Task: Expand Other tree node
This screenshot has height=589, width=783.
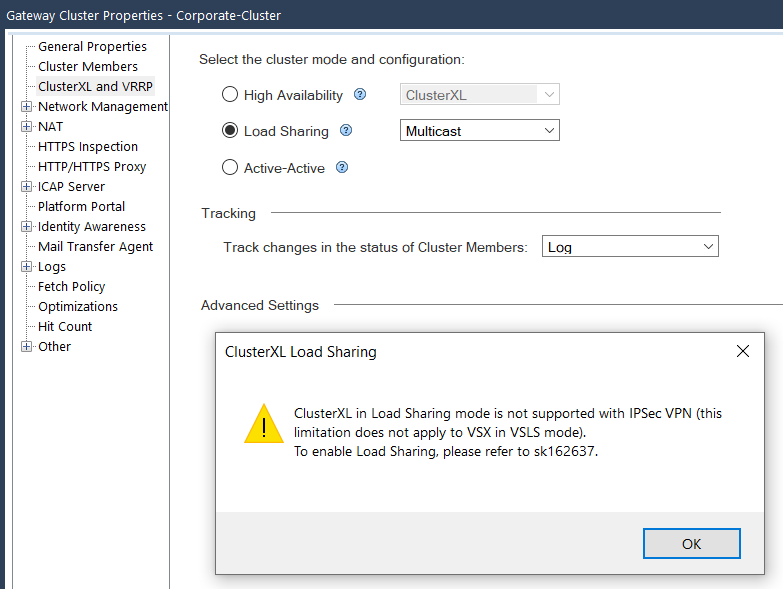Action: pos(26,346)
